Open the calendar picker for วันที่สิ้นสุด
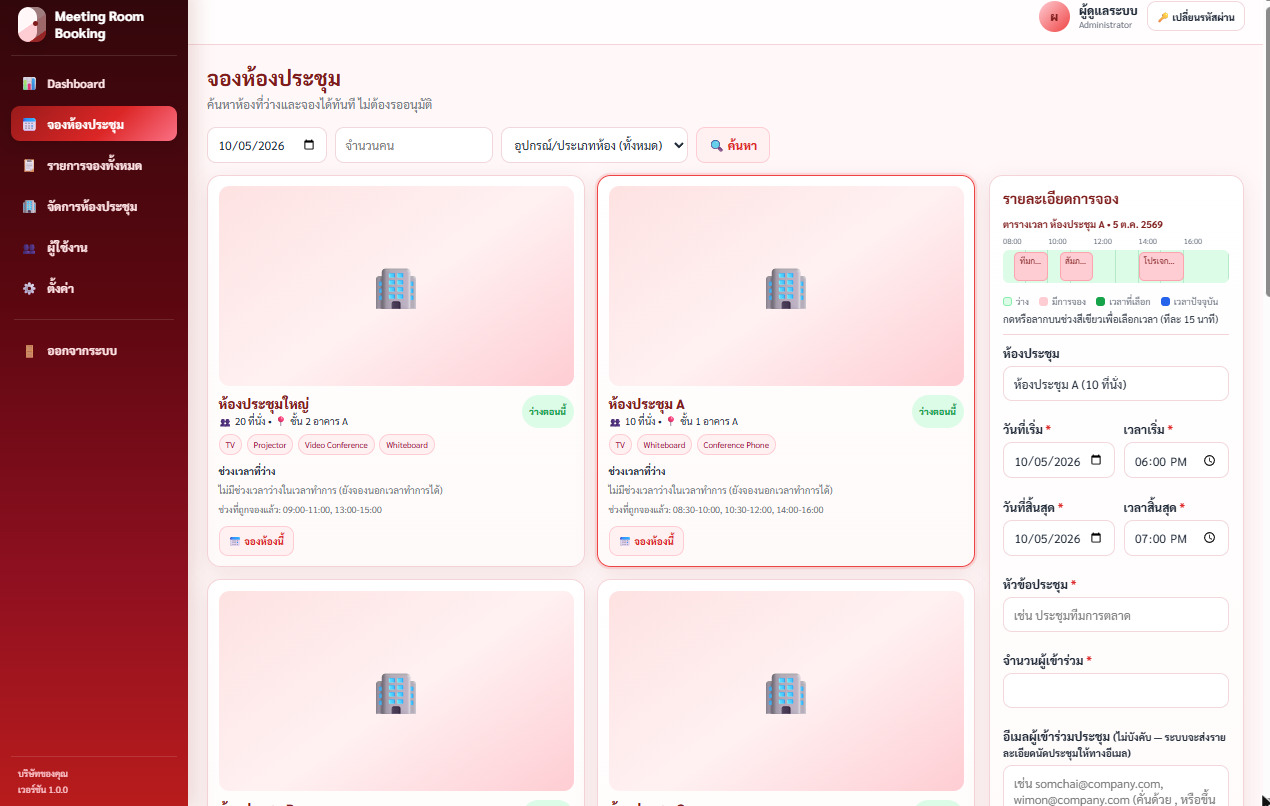The width and height of the screenshot is (1270, 806). (1096, 538)
